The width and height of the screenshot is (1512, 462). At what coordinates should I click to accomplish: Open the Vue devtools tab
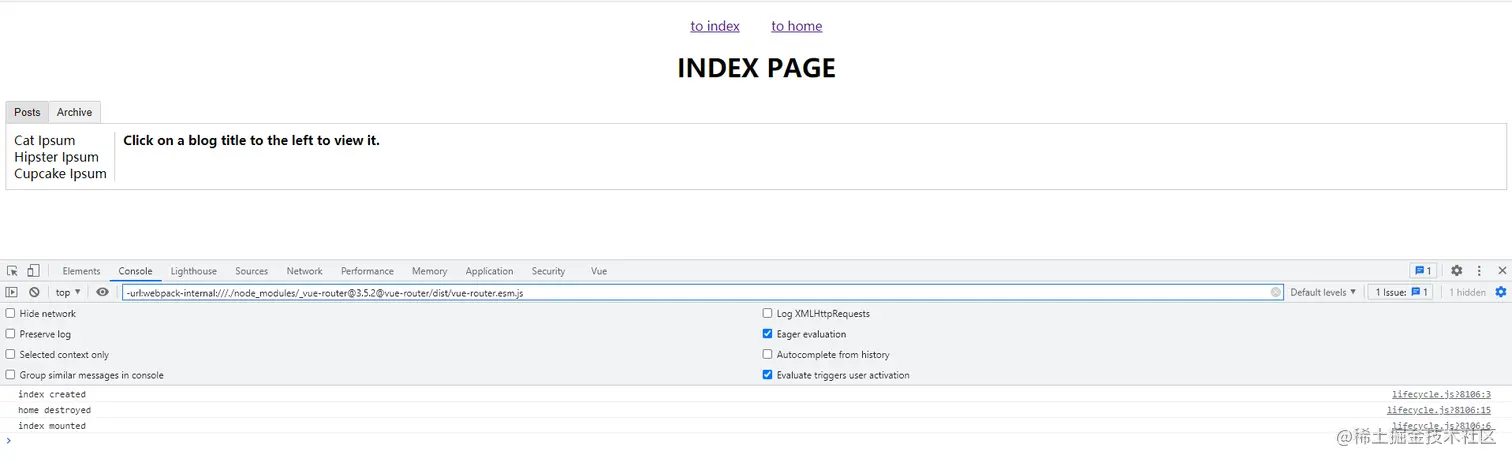[599, 271]
